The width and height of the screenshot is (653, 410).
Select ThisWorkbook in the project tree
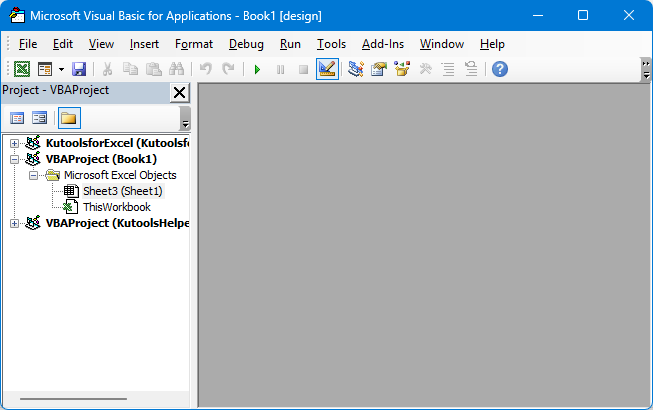coord(116,207)
